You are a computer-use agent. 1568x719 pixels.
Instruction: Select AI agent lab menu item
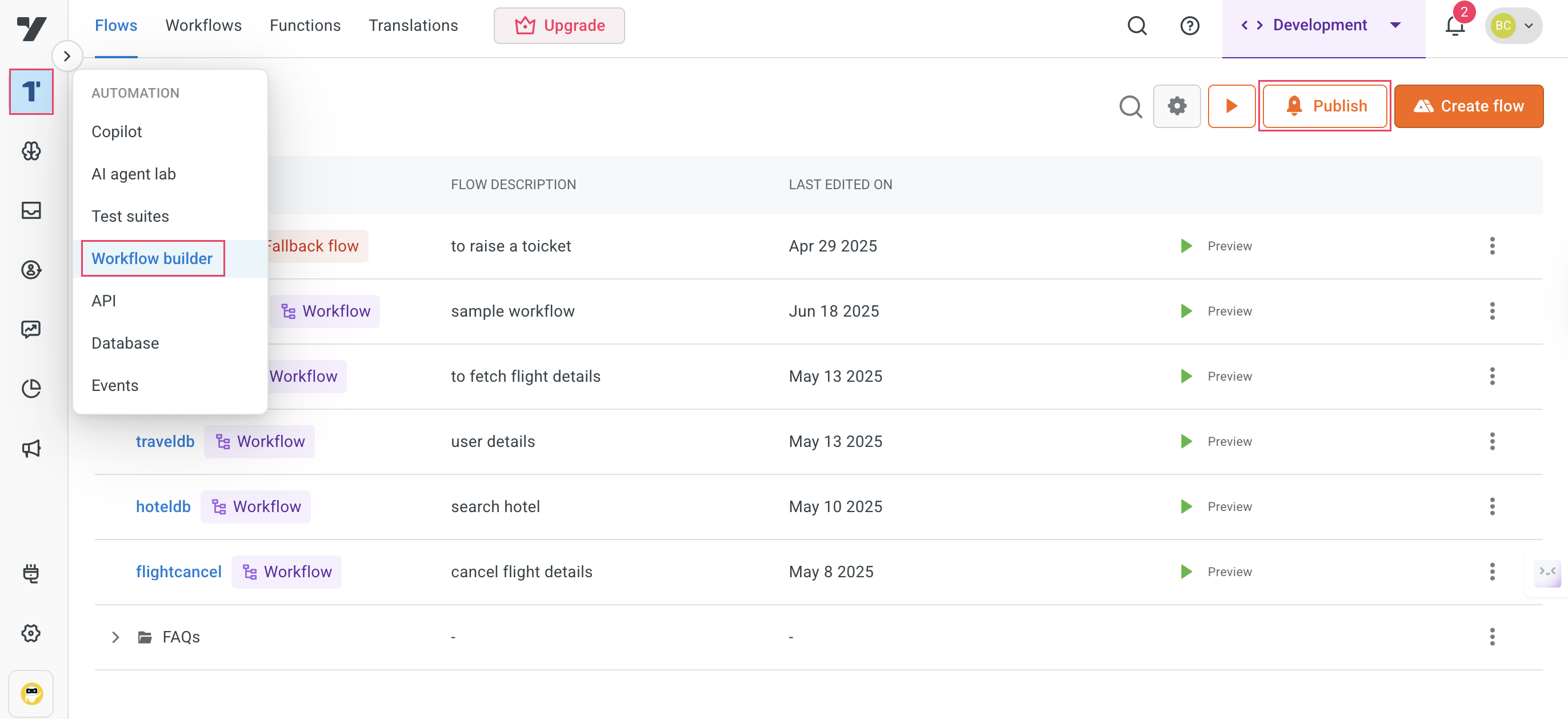[x=170, y=174]
